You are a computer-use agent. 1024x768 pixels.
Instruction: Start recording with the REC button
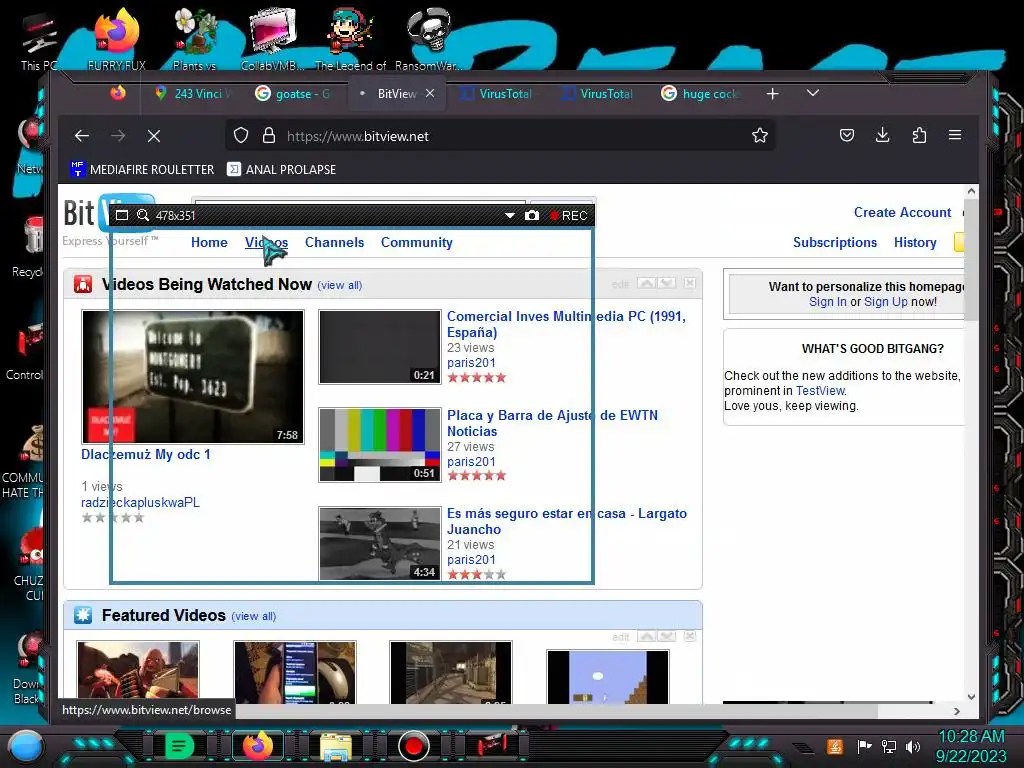[569, 216]
